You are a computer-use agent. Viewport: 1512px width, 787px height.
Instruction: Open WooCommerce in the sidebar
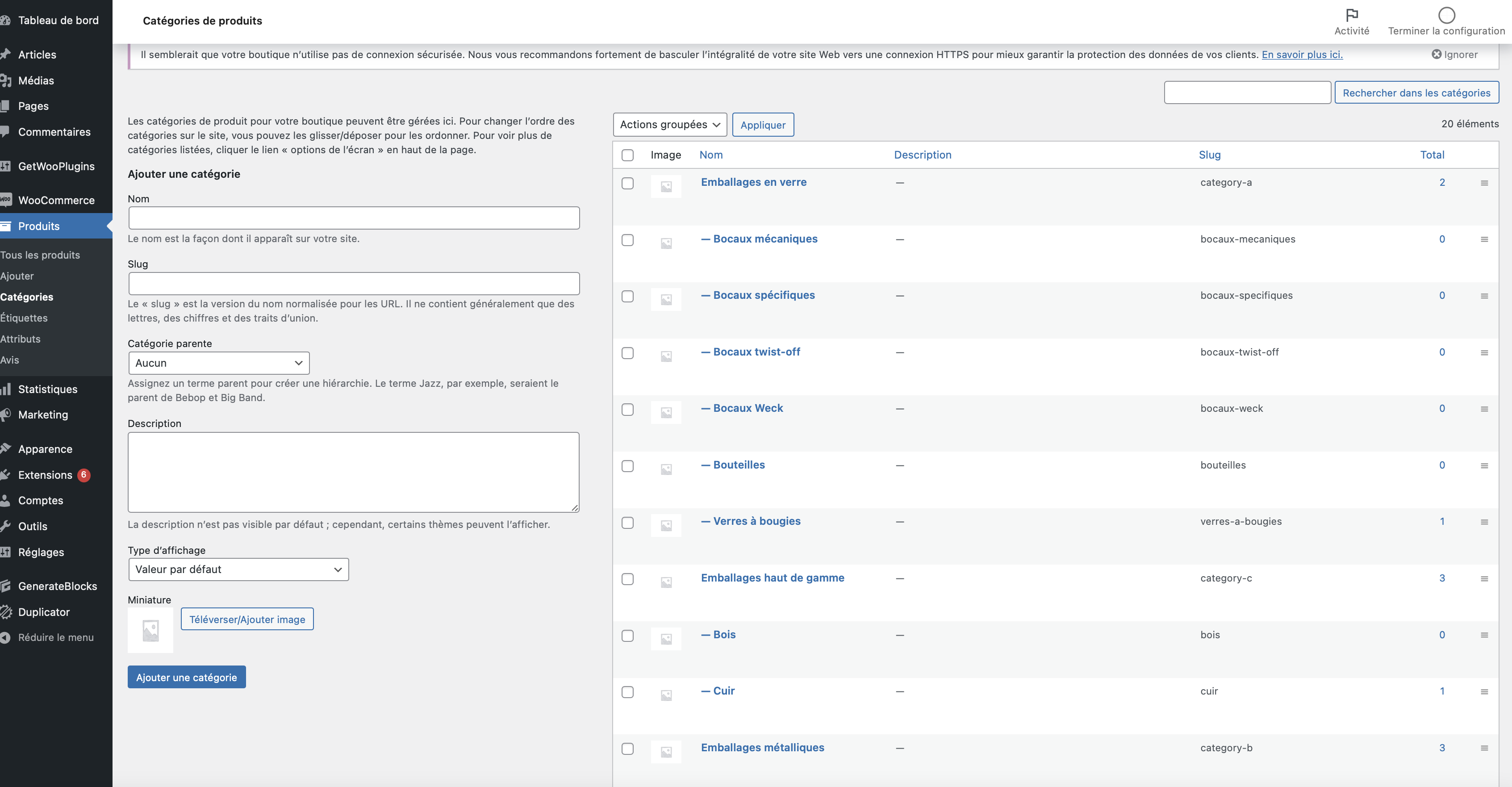(56, 200)
